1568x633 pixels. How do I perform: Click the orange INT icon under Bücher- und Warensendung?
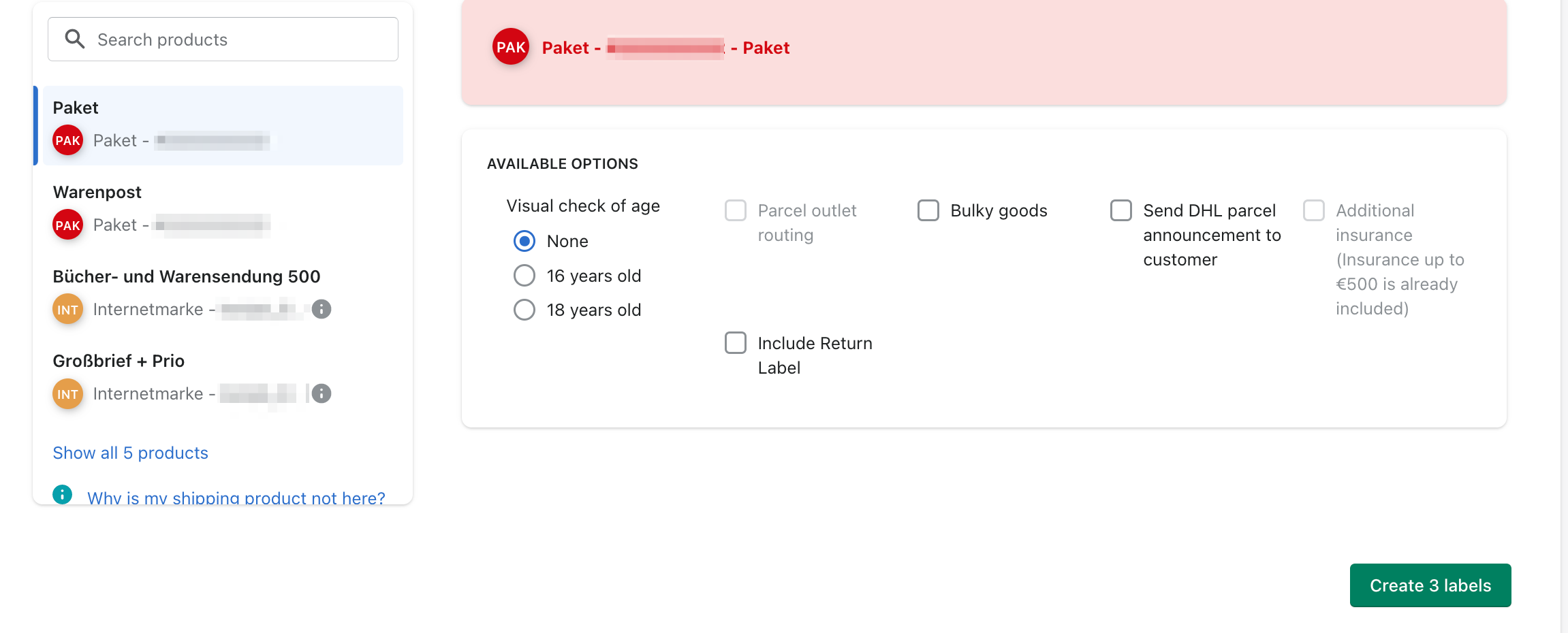coord(67,310)
